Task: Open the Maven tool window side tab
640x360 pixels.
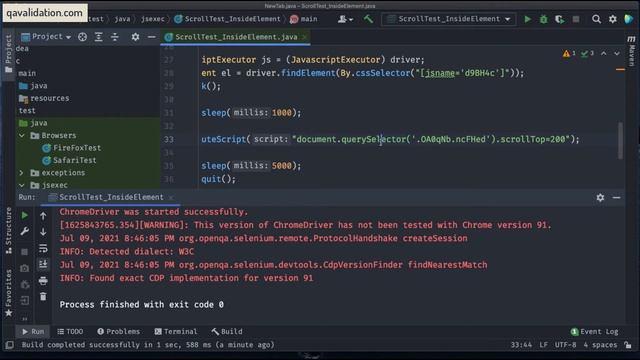Action: pyautogui.click(x=631, y=51)
